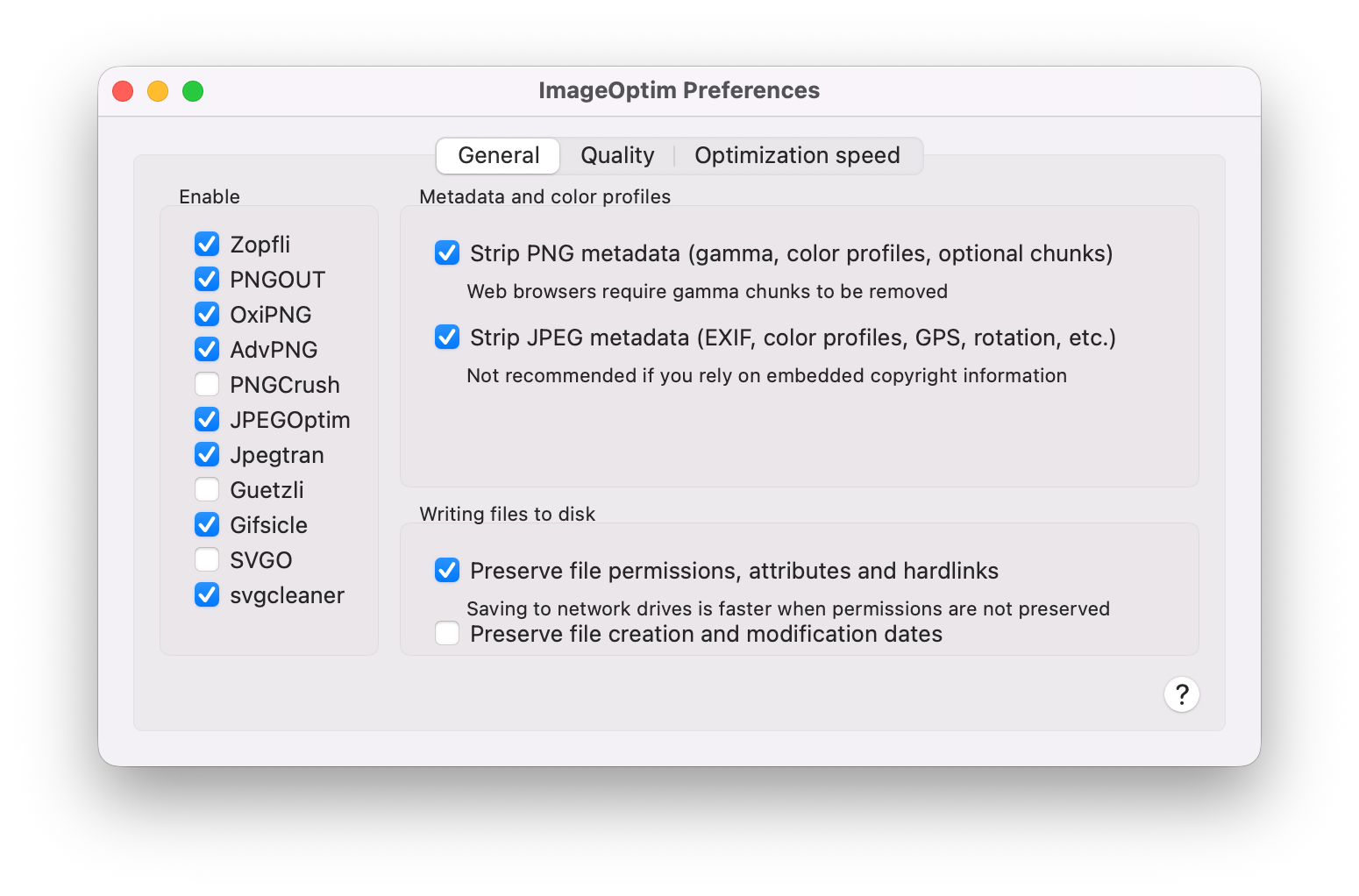Open the Optimization speed tab

coord(797,156)
